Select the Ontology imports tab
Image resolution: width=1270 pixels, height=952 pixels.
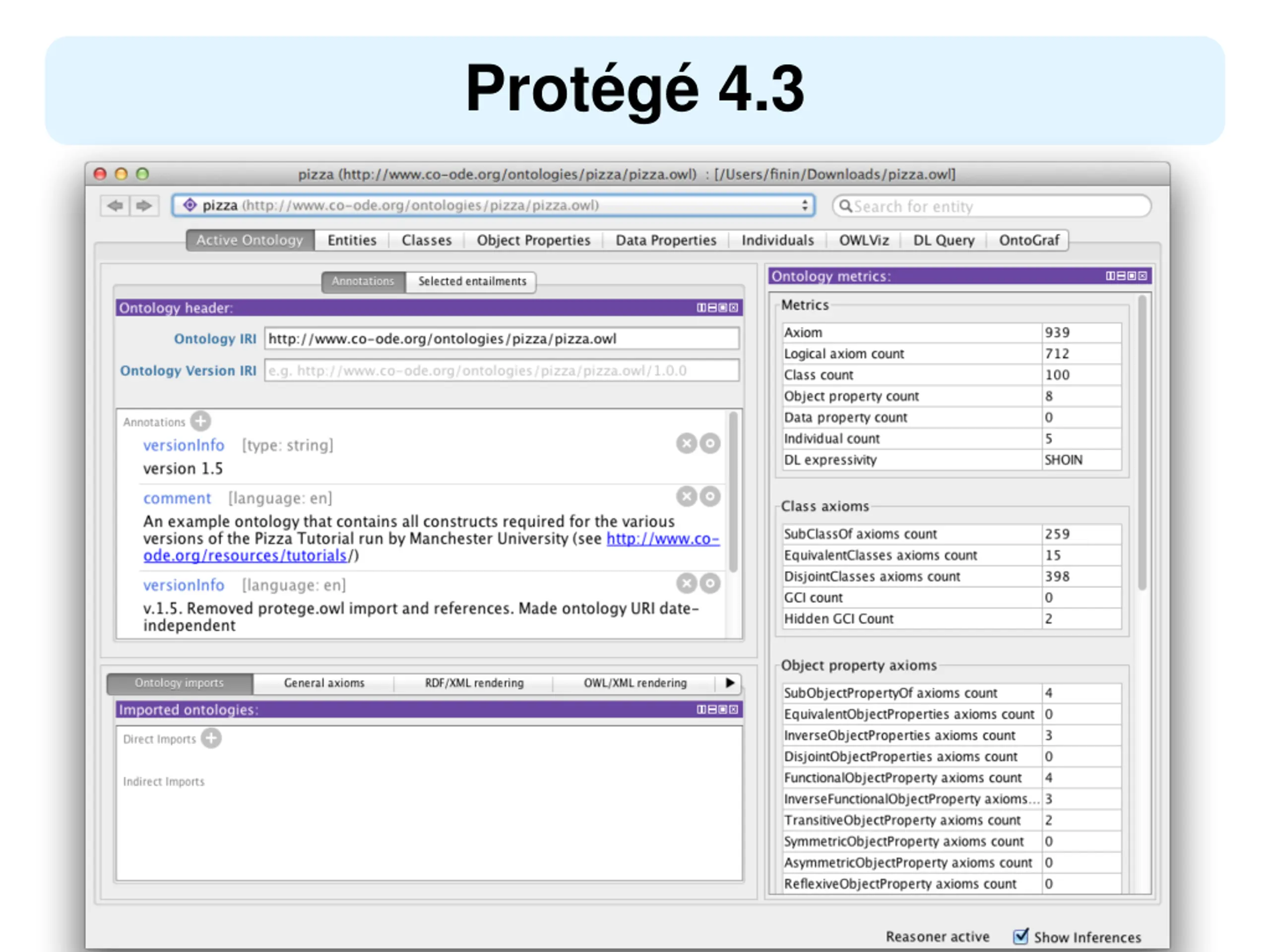click(x=179, y=683)
